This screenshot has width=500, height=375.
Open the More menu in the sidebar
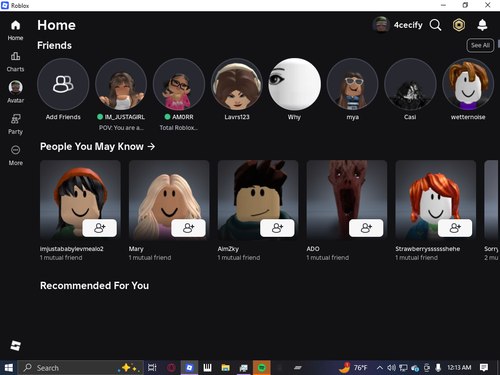click(x=15, y=155)
